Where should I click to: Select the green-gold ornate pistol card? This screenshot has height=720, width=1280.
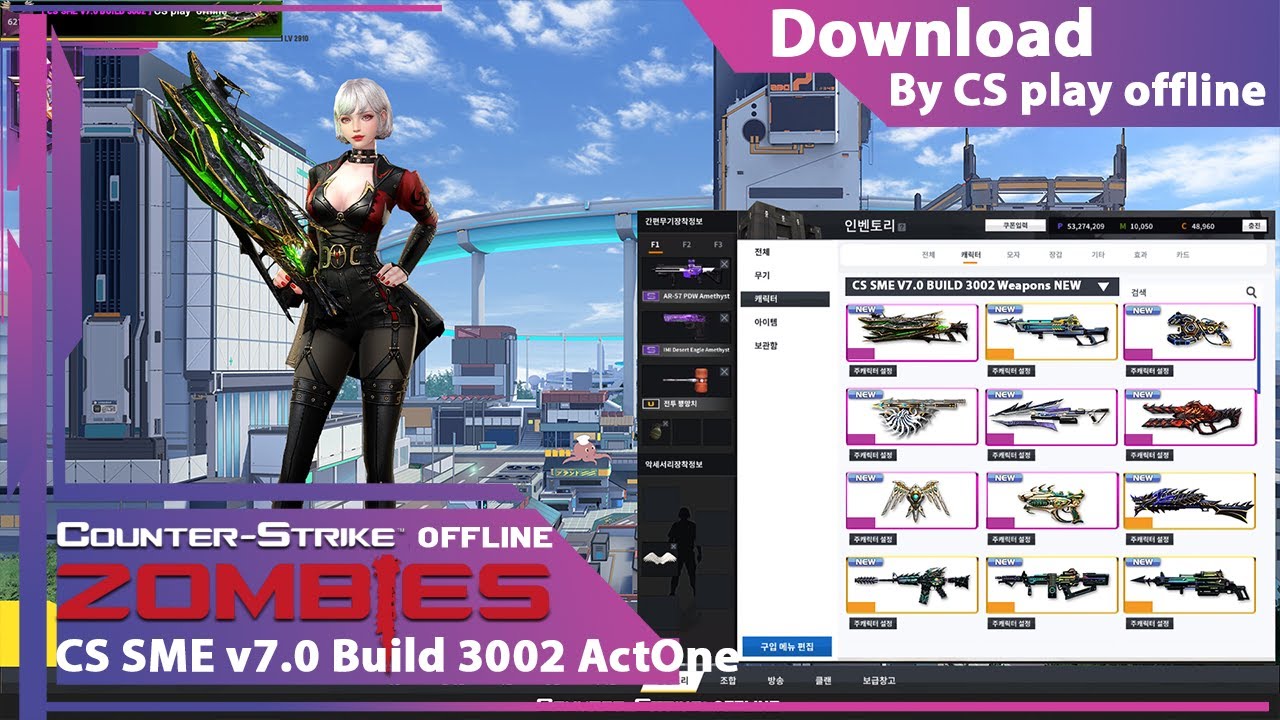1051,501
